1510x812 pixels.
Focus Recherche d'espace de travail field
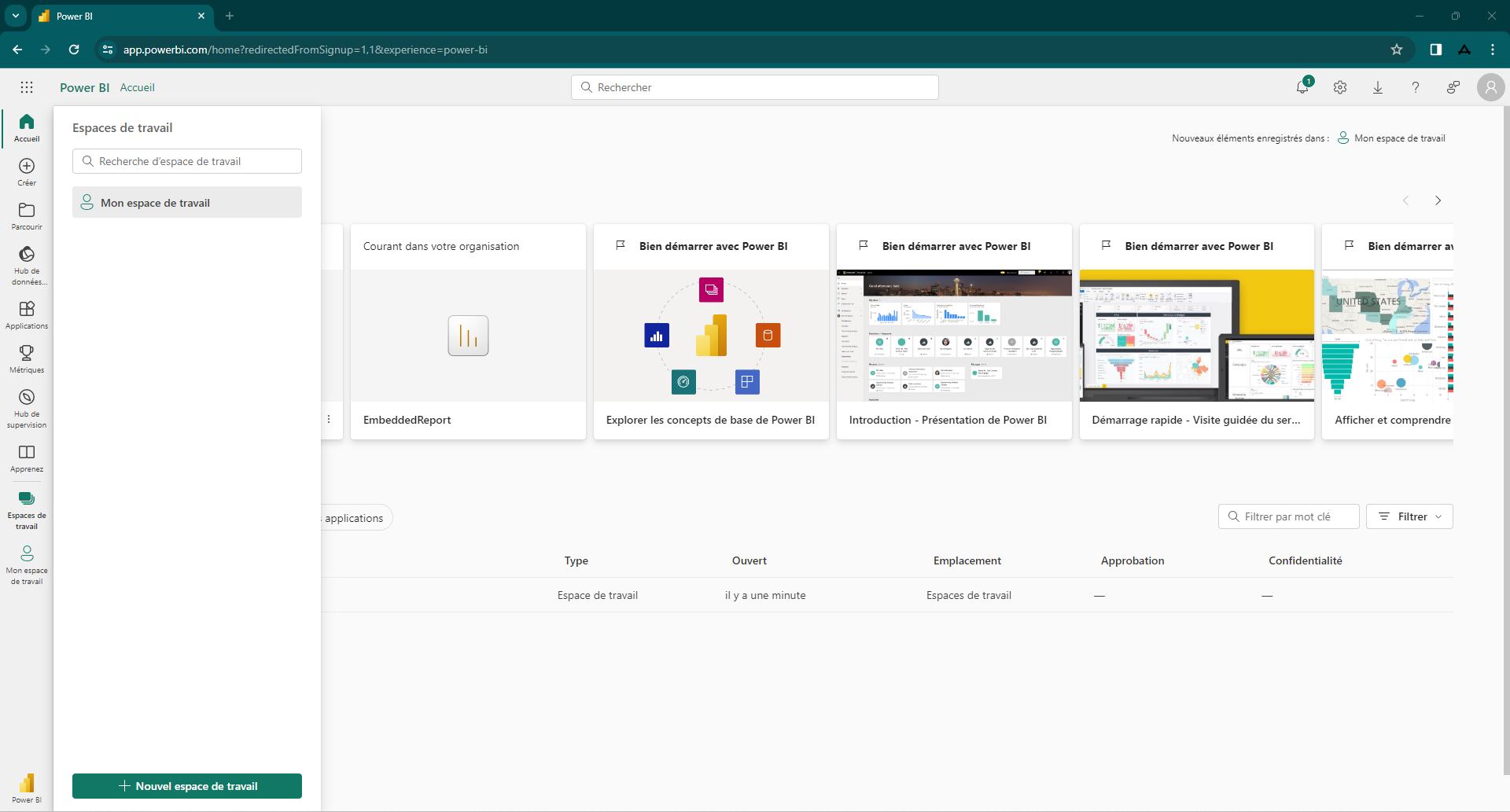tap(187, 161)
